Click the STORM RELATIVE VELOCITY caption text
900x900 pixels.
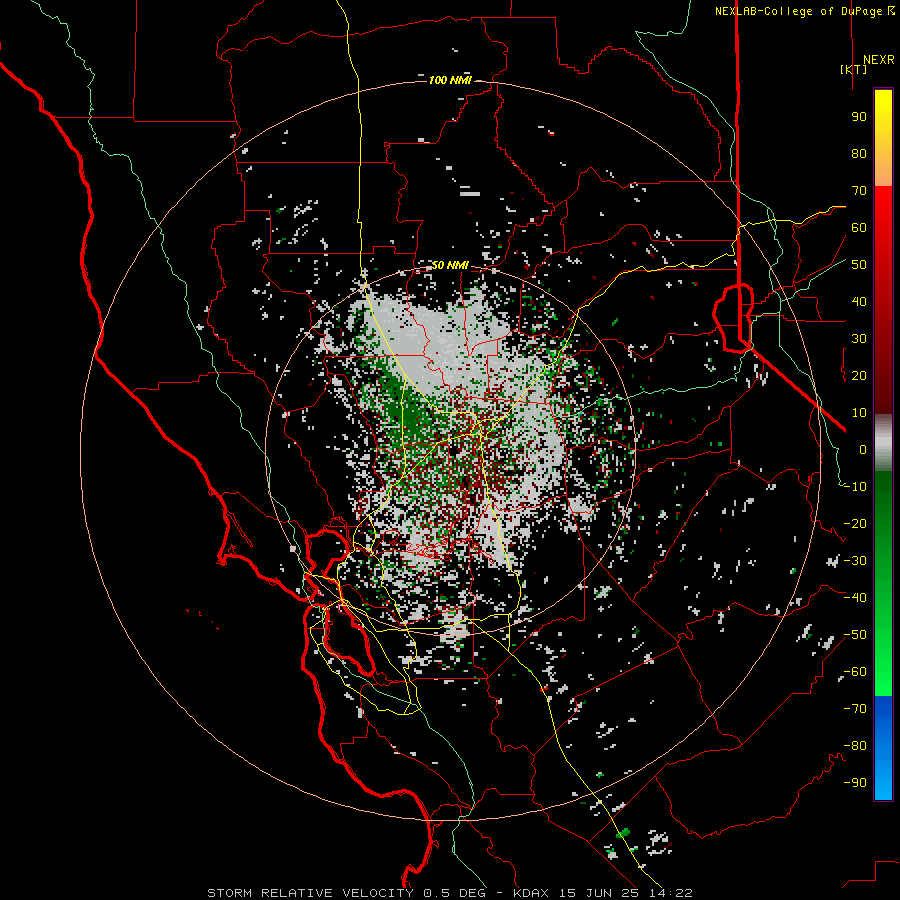310,893
